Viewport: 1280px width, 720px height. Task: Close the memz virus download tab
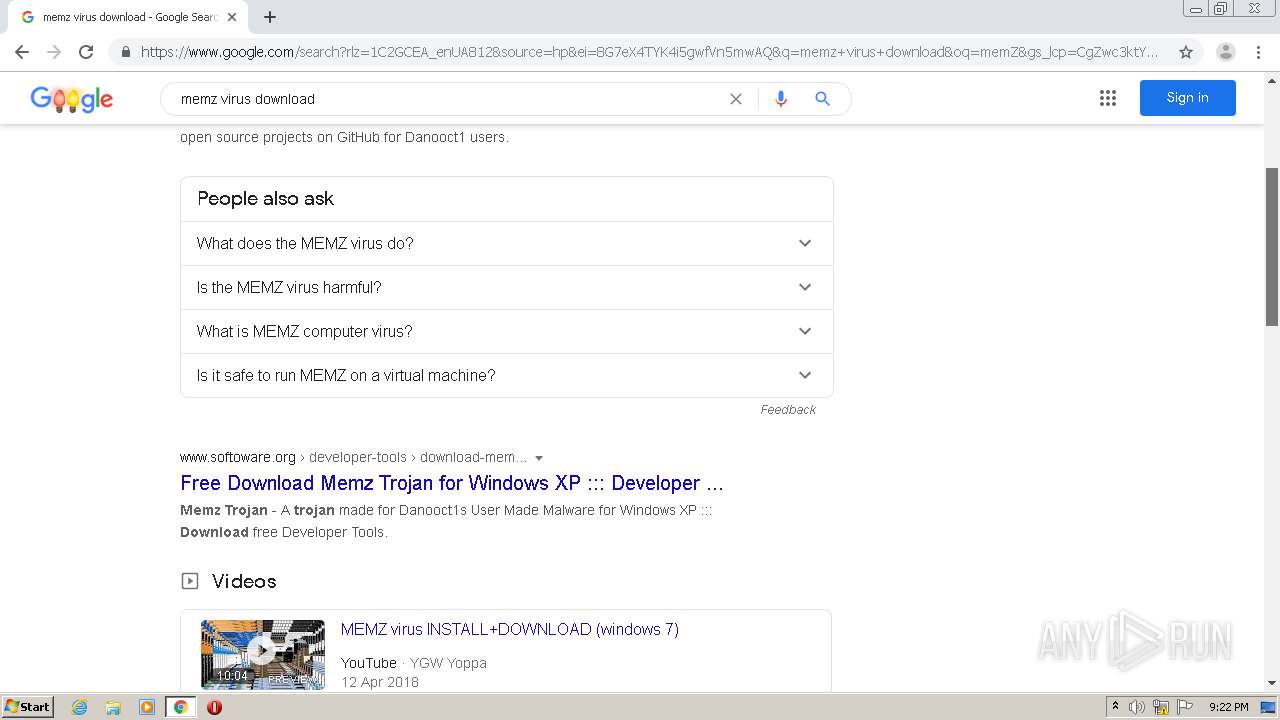[x=232, y=17]
